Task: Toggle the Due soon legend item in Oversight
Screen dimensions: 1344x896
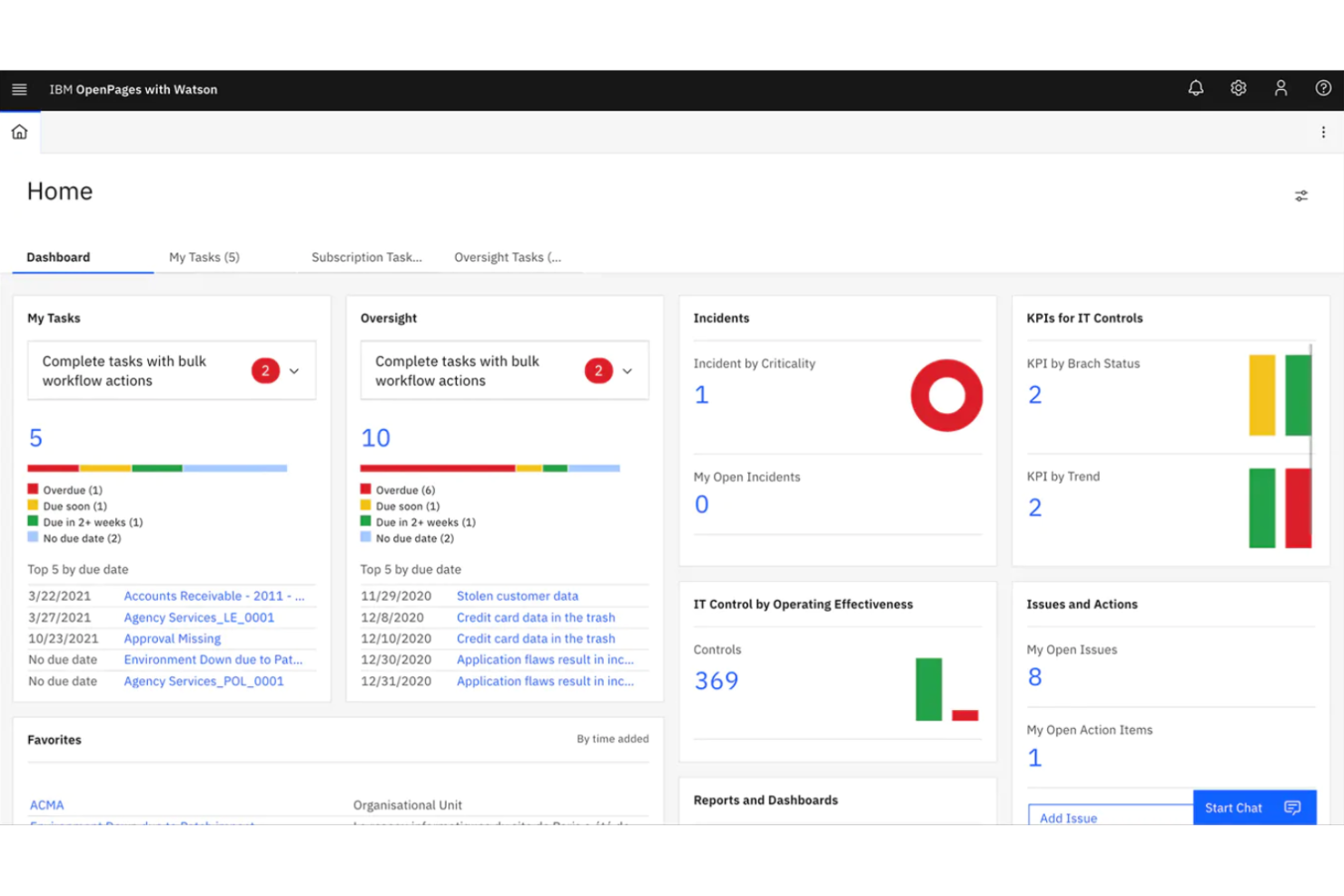Action: (x=406, y=506)
